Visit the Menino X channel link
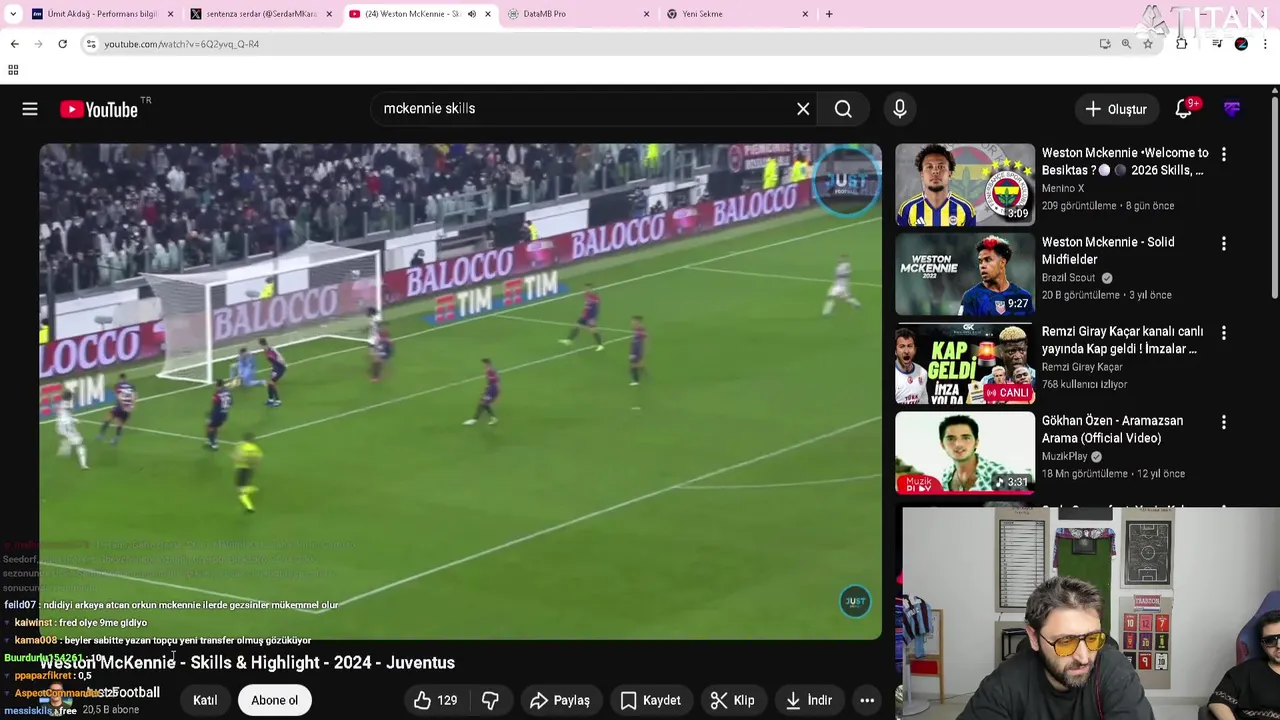This screenshot has height=720, width=1280. pyautogui.click(x=1063, y=188)
